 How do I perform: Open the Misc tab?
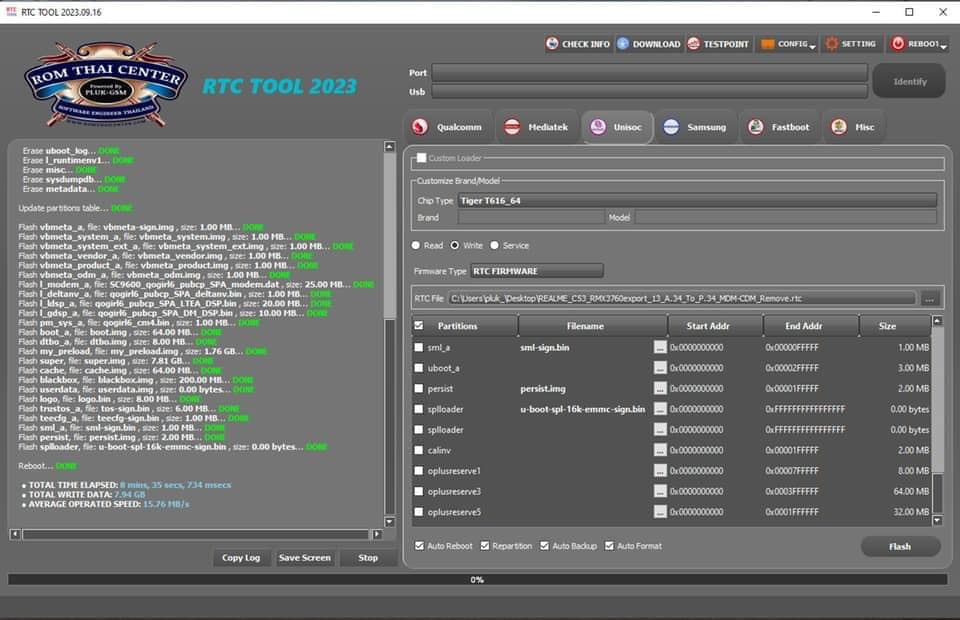(853, 127)
